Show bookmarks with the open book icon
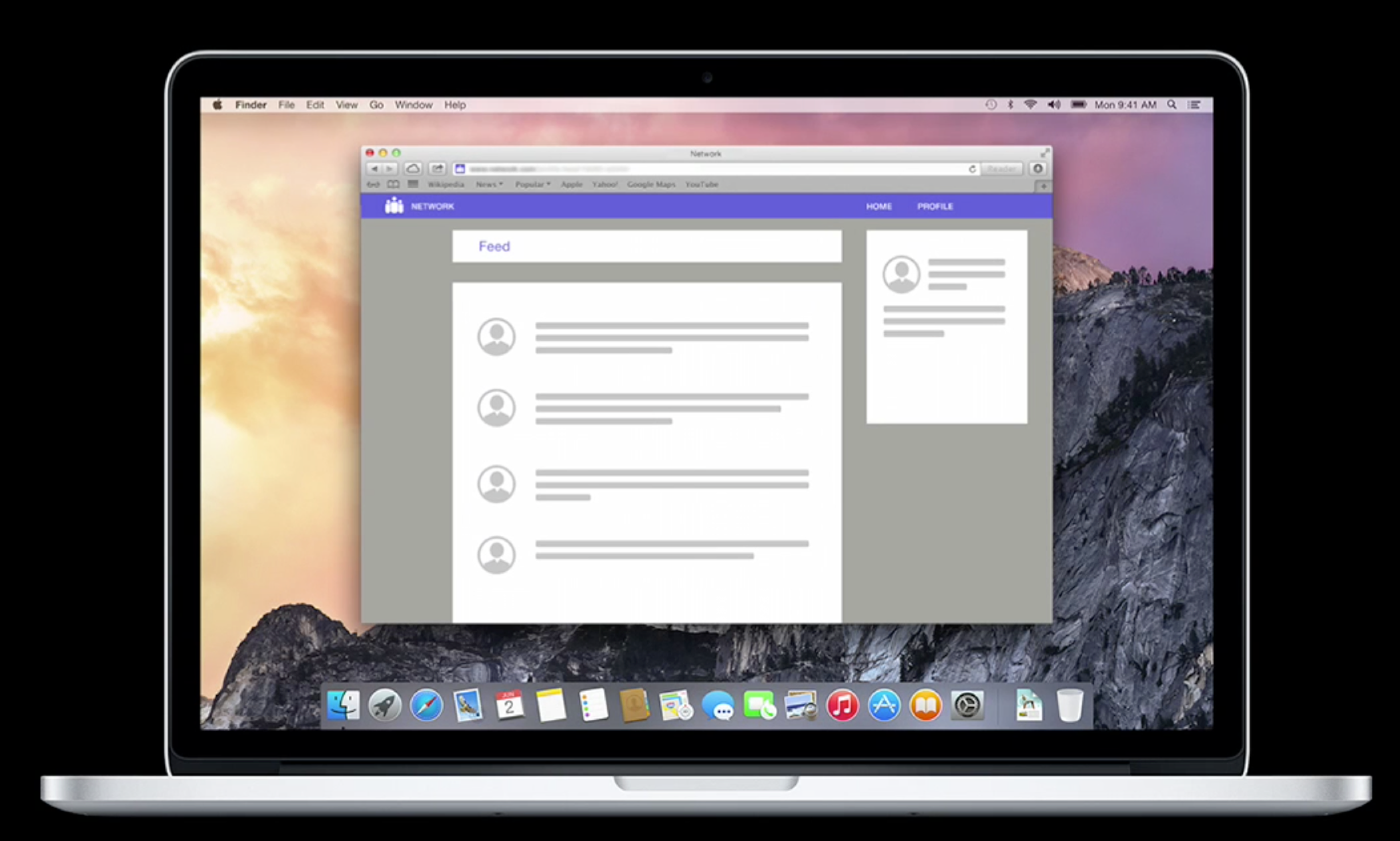The height and width of the screenshot is (841, 1400). (393, 185)
